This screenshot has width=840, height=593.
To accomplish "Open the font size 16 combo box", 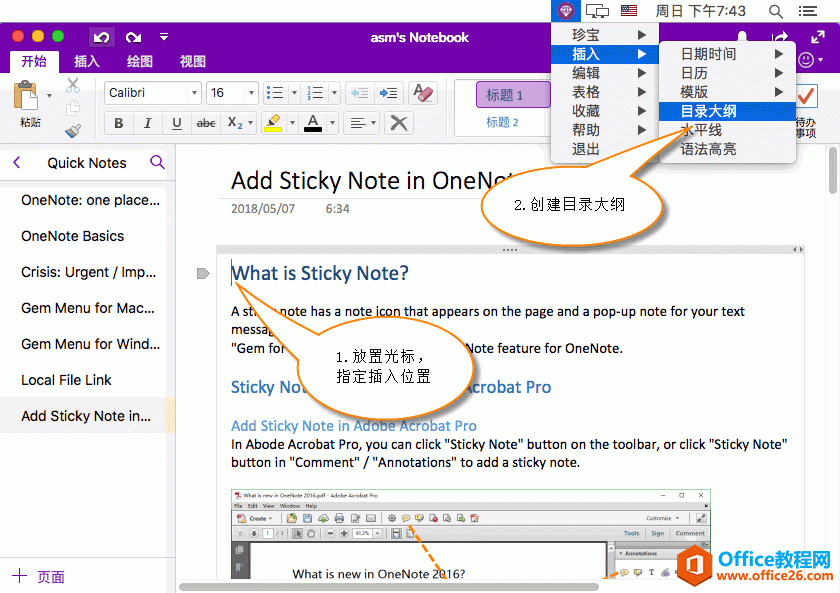I will pos(232,93).
